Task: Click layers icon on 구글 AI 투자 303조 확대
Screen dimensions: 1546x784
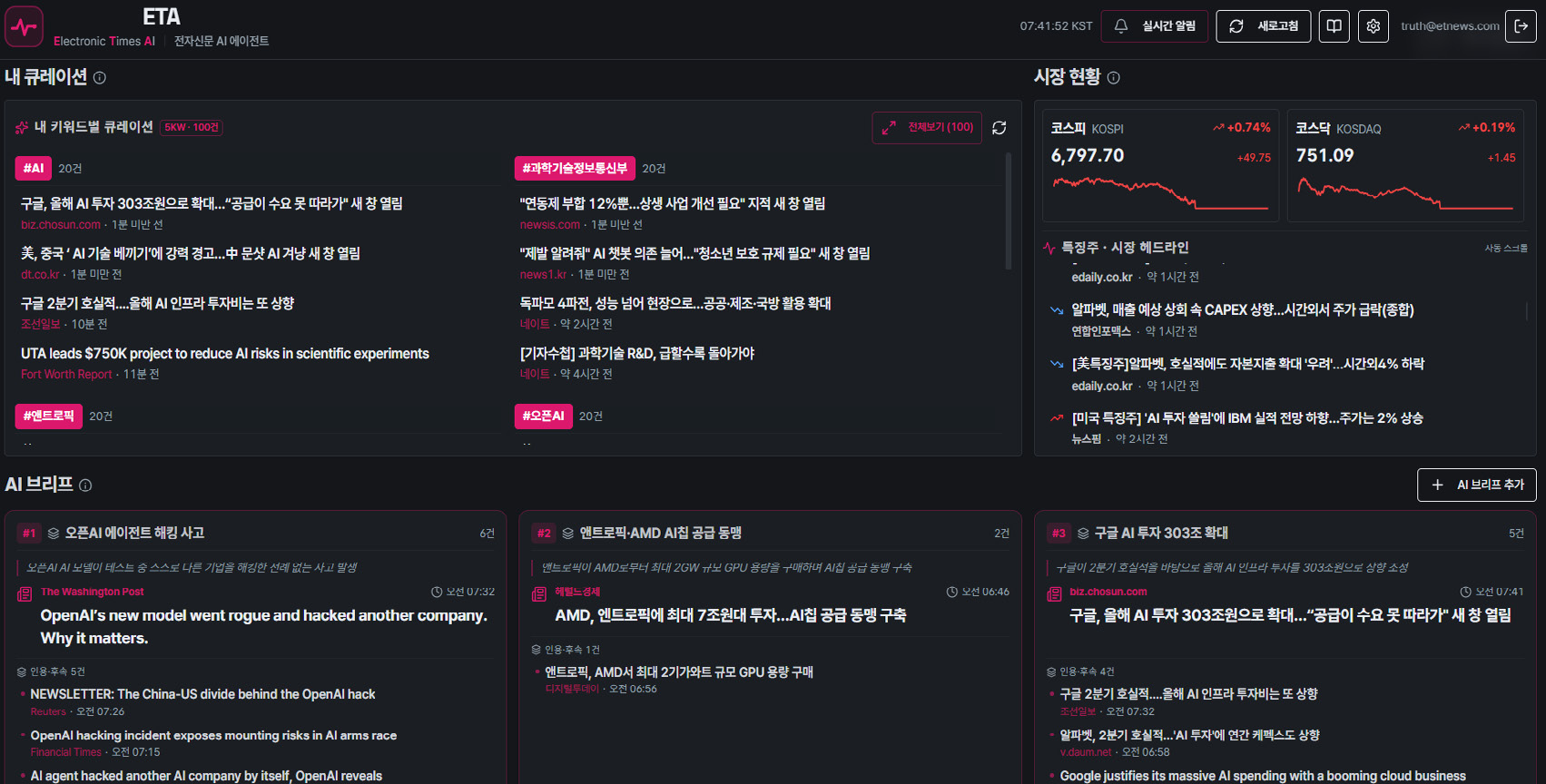Action: pos(1083,534)
